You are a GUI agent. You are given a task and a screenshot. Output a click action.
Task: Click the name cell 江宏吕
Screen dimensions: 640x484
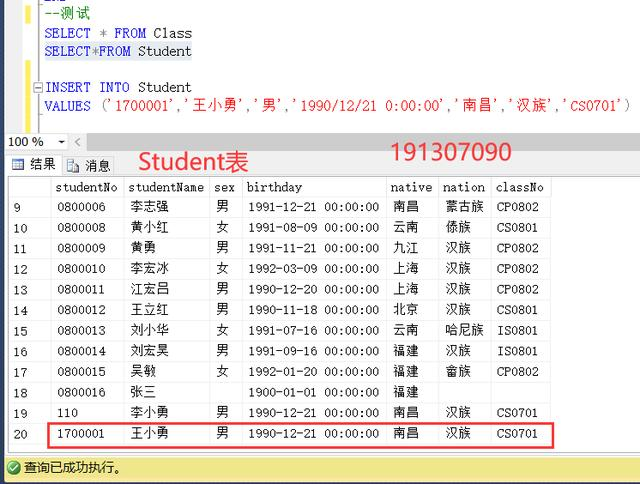point(166,289)
